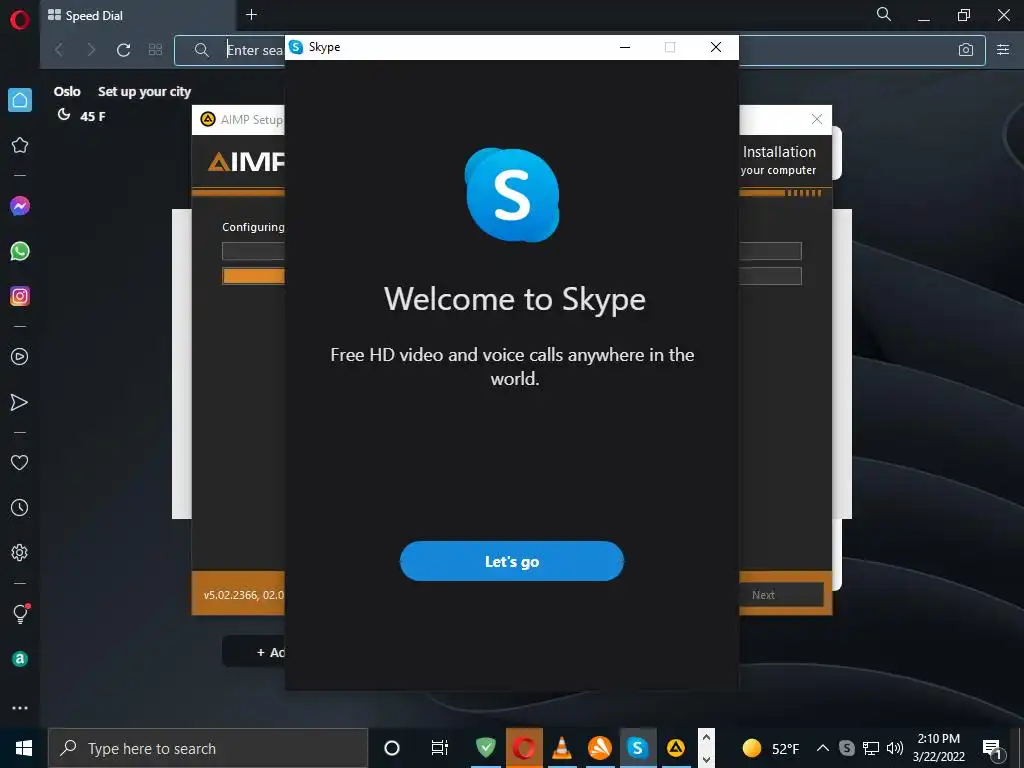Click the 45 F weather temperature
Viewport: 1024px width, 768px height.
(93, 116)
